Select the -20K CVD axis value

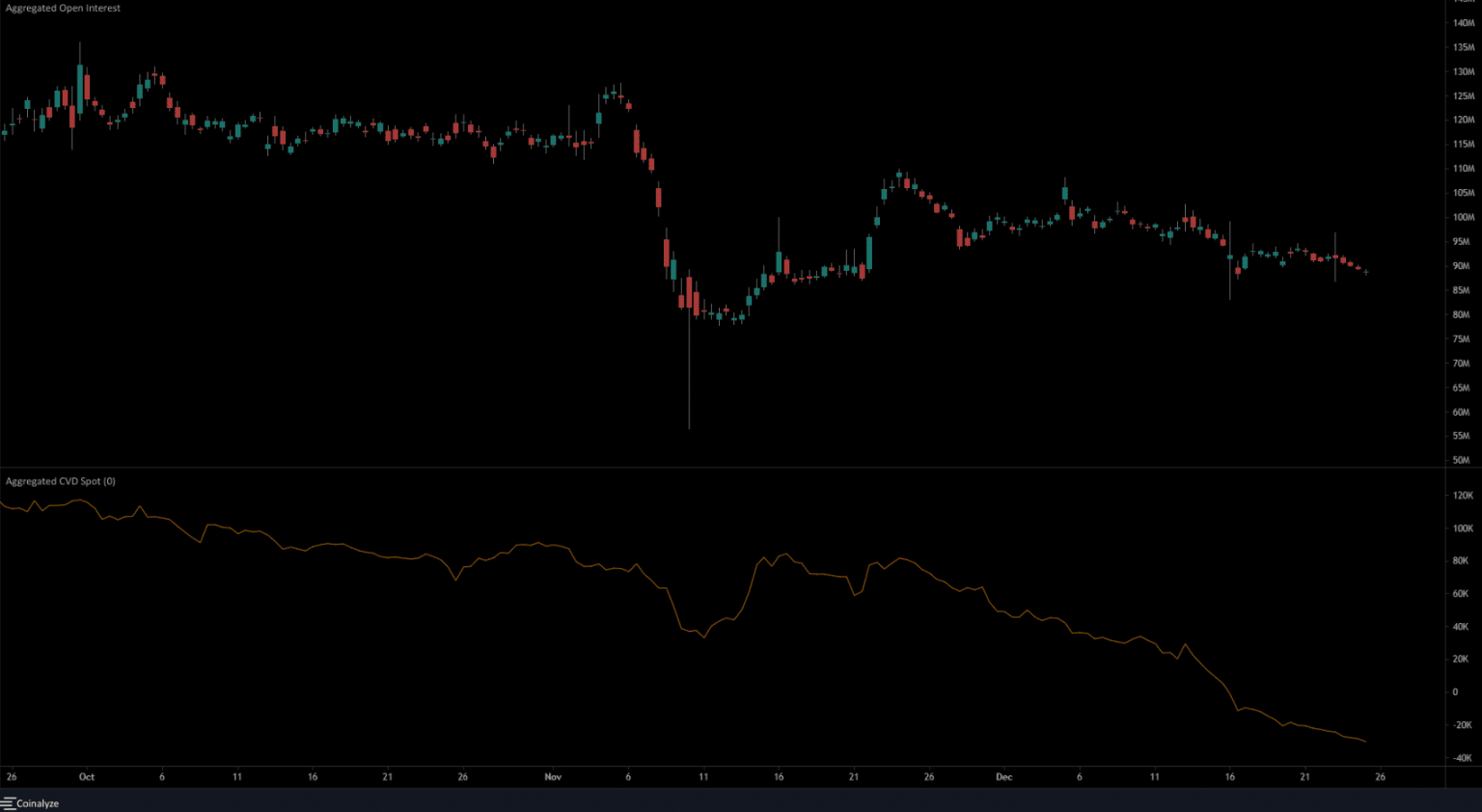coord(1463,725)
